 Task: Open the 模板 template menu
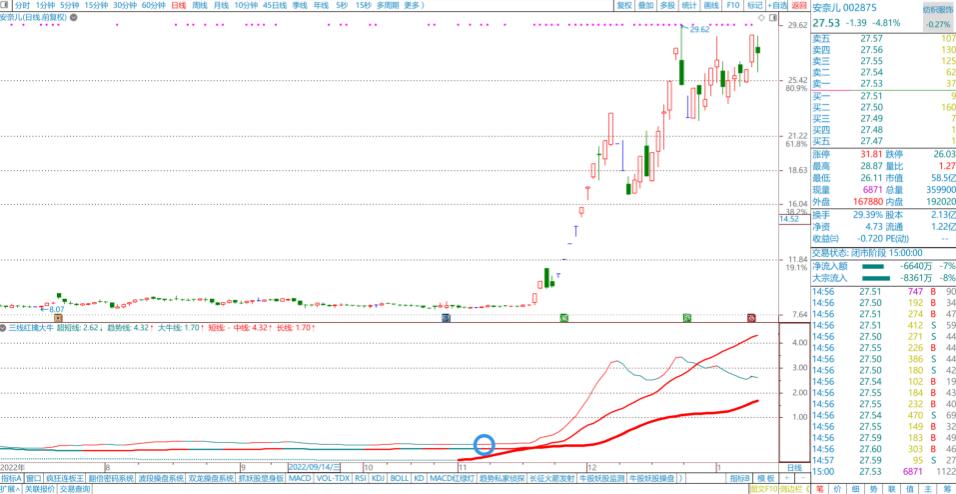pos(767,478)
